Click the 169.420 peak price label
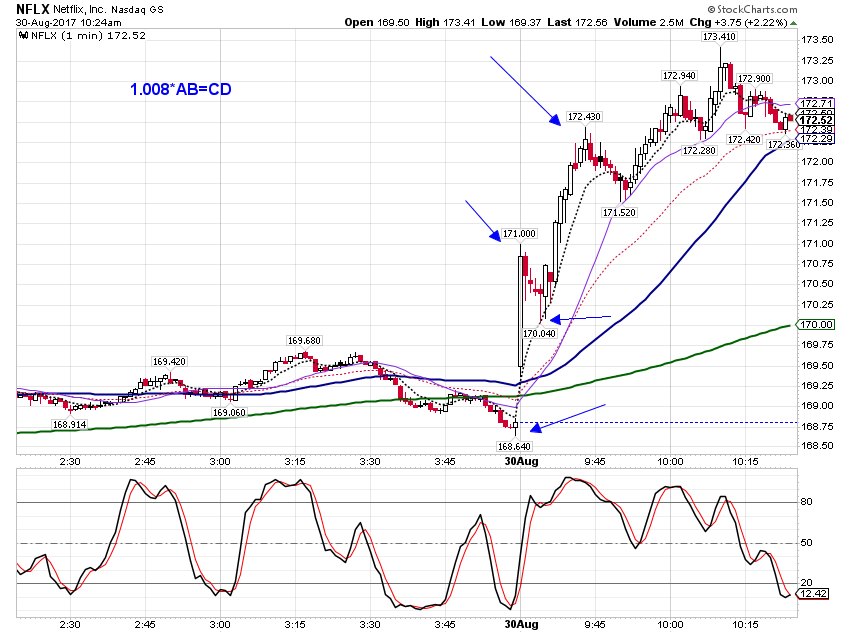Viewport: 850px width, 633px height. pos(169,361)
